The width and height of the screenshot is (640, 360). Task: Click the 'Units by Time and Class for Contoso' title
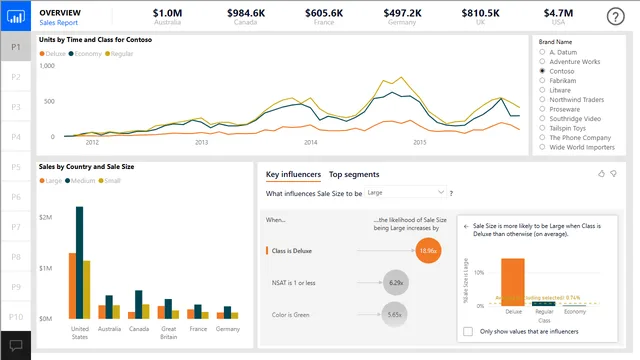coord(96,40)
